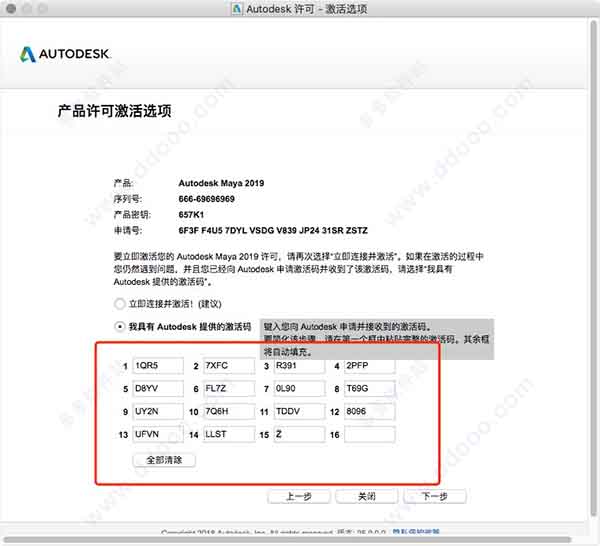Click activation code field 1 containing 1QR5

point(158,366)
